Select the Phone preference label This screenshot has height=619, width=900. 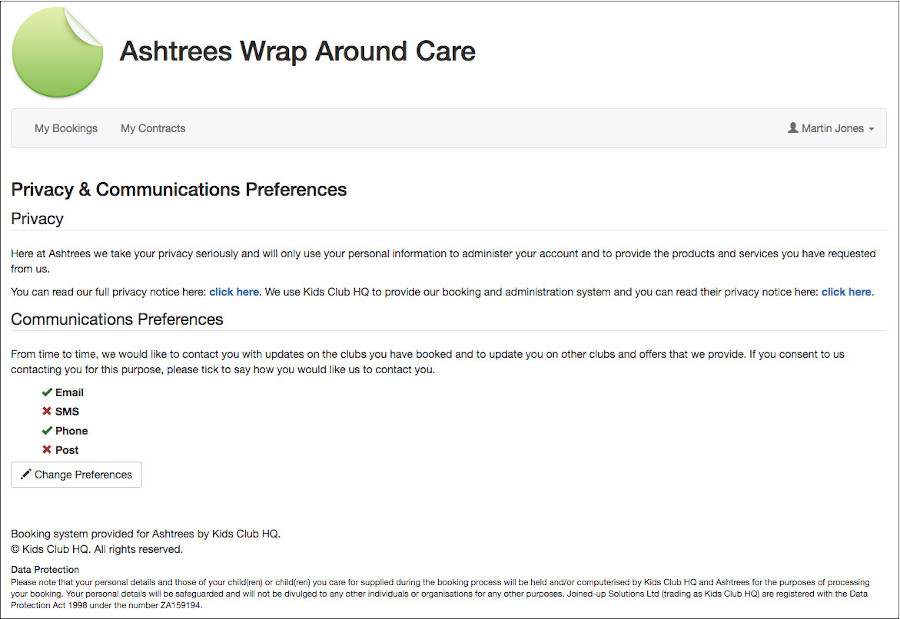coord(72,431)
